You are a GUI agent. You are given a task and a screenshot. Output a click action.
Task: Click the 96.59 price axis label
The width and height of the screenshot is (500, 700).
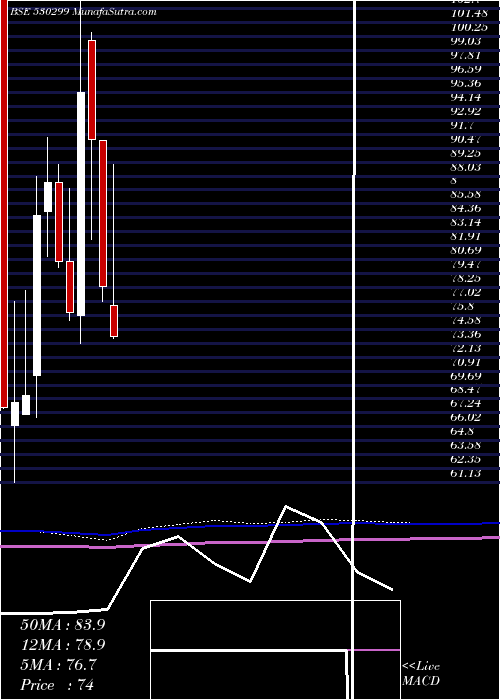click(x=466, y=69)
